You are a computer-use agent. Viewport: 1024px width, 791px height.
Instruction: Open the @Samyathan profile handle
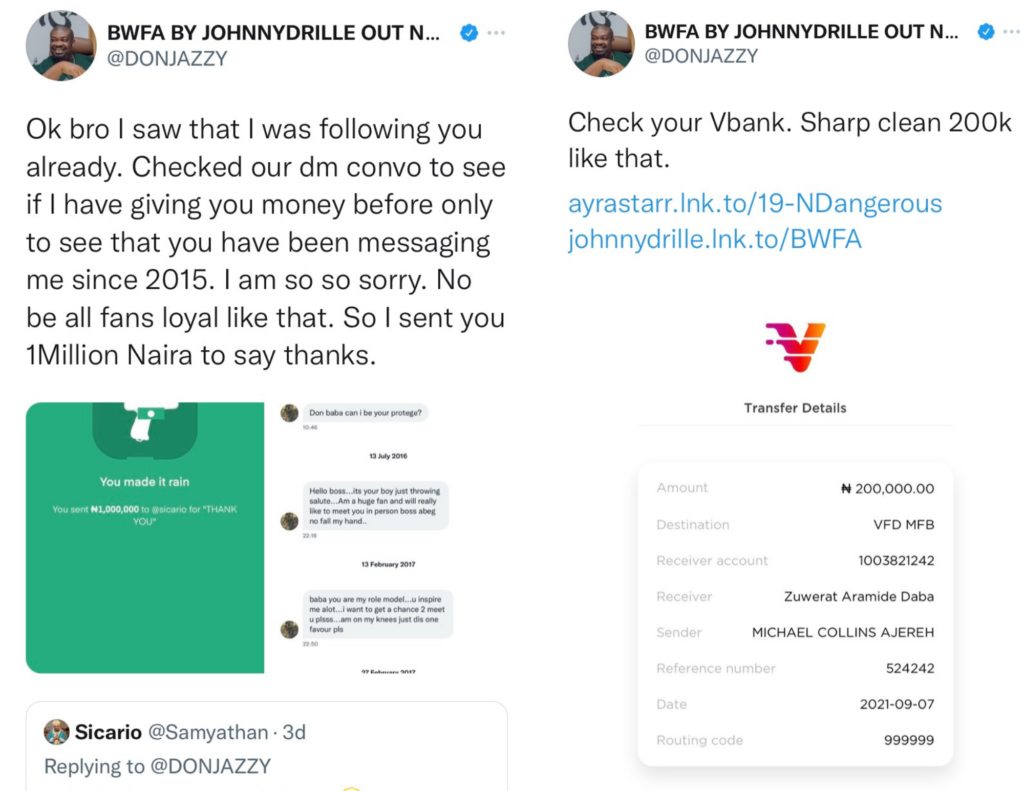(x=210, y=733)
